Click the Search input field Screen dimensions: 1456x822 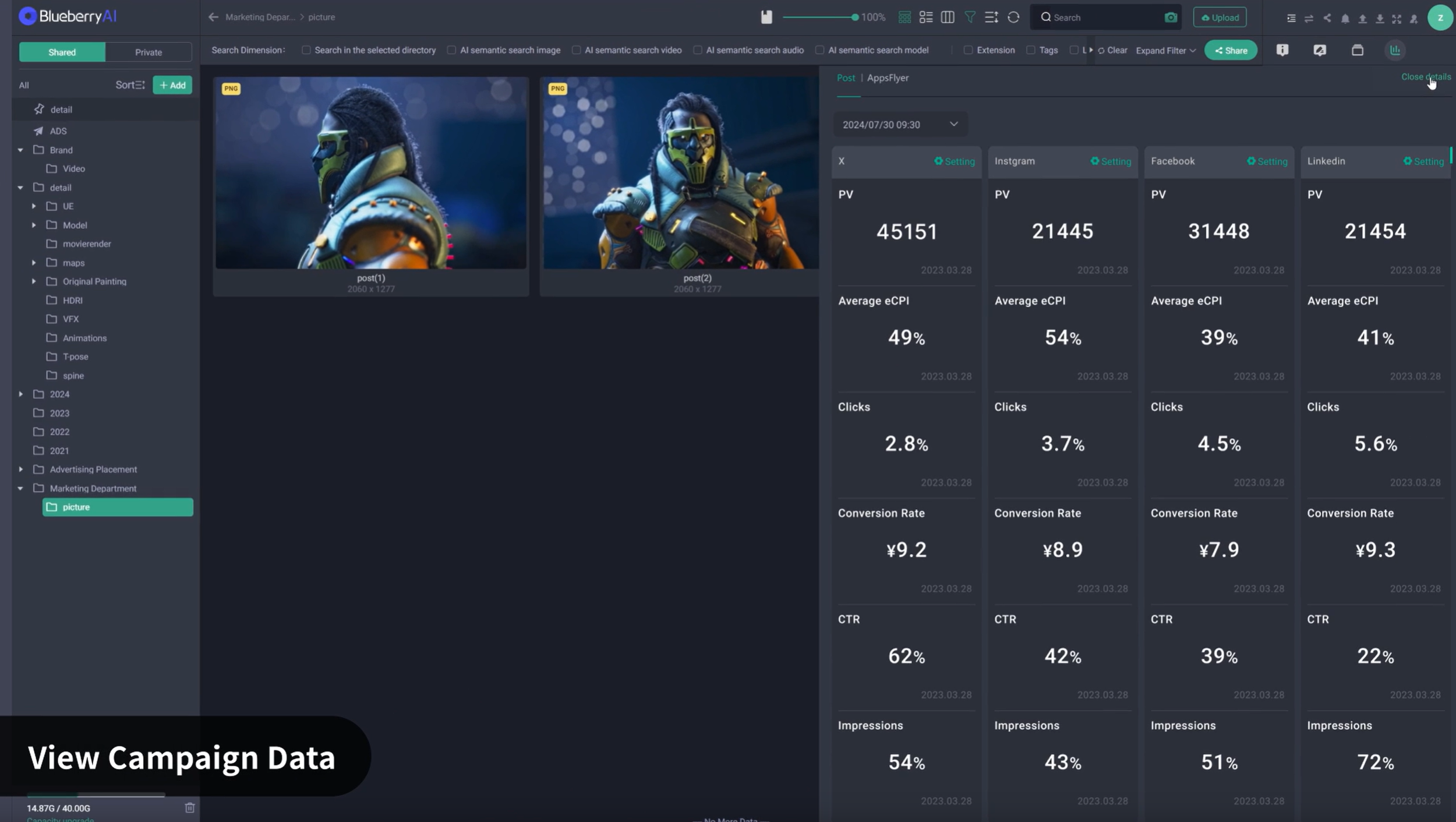[1105, 17]
